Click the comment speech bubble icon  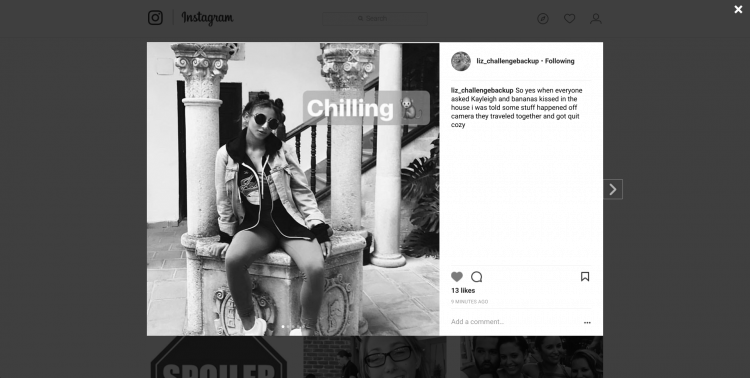tap(476, 277)
